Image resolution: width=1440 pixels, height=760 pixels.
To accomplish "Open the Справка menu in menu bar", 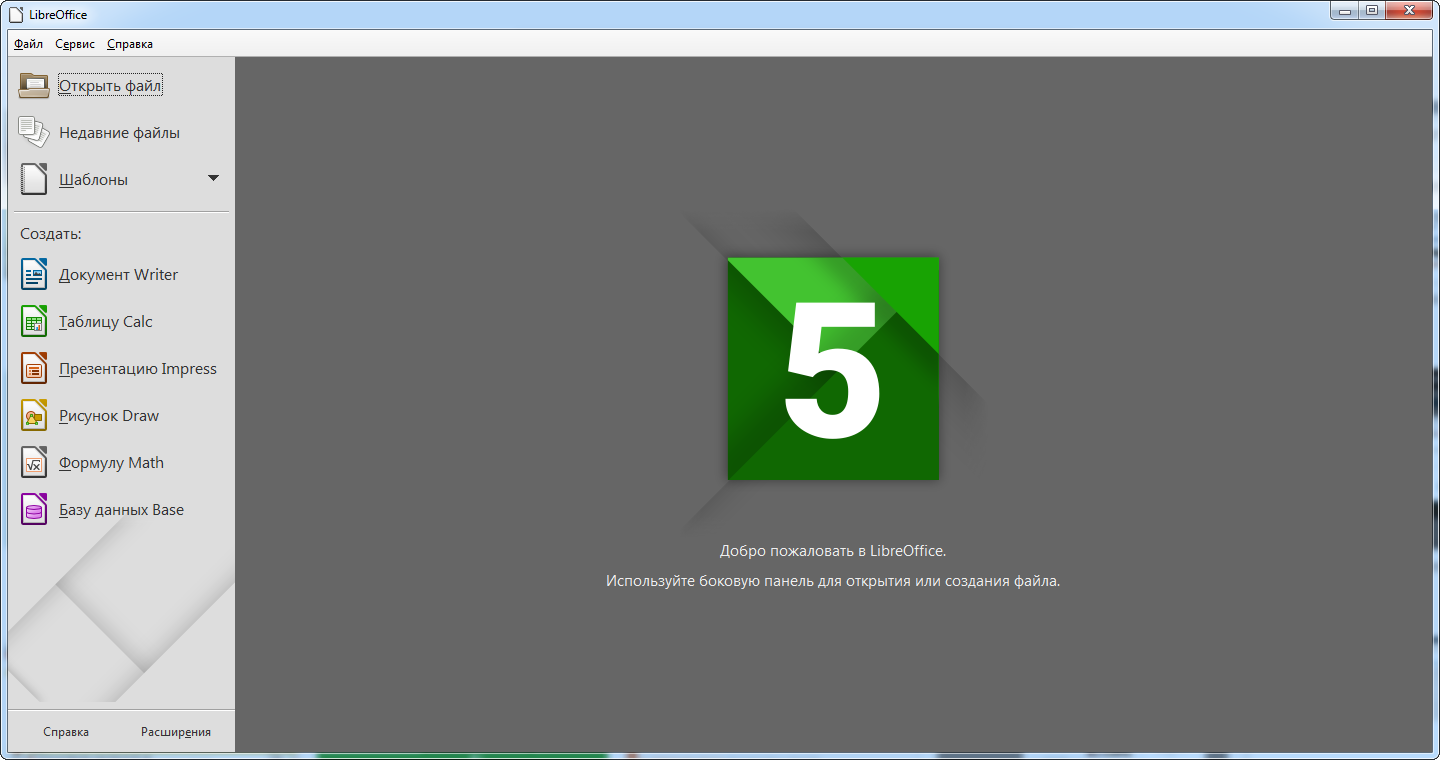I will pos(130,44).
